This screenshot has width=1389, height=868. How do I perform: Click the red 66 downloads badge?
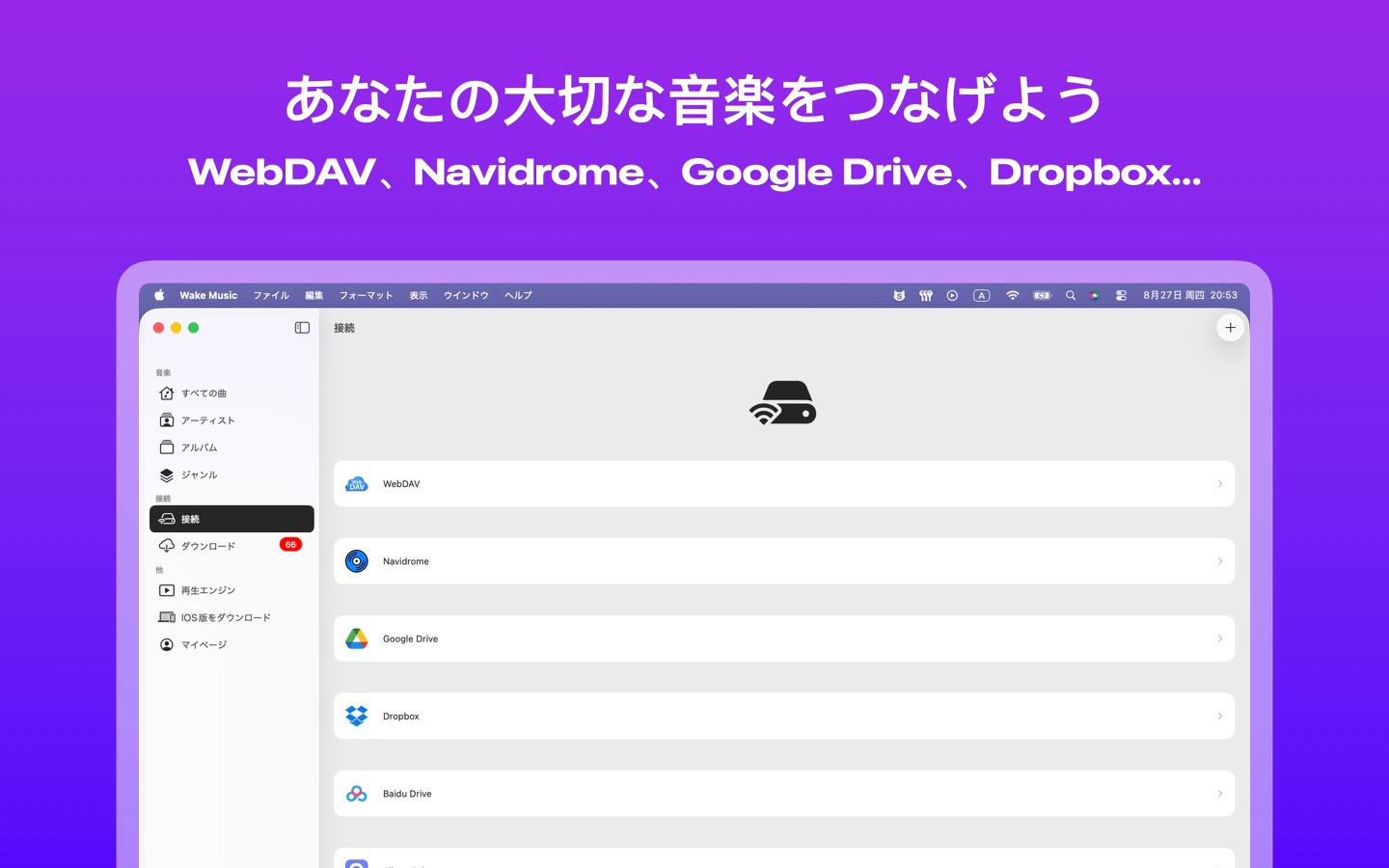tap(290, 545)
